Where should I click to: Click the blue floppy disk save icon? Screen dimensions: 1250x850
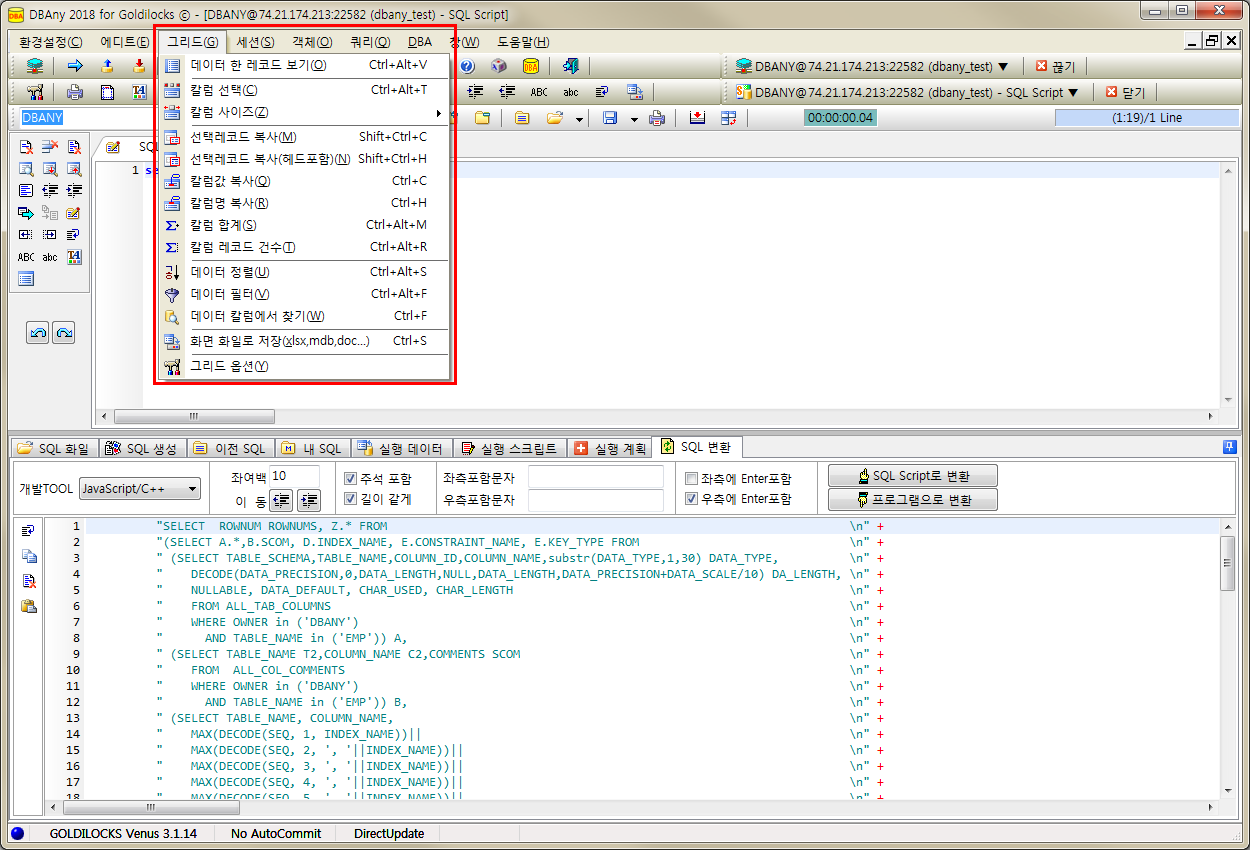610,118
